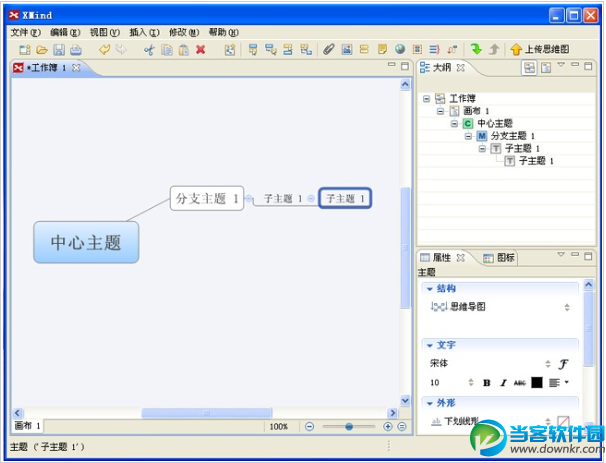Click the third blue-and-yellow topic toolbar icon

pyautogui.click(x=288, y=49)
